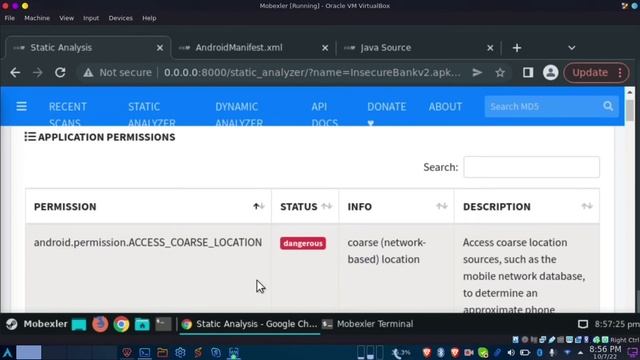Close the Static Analysis tab

160,48
